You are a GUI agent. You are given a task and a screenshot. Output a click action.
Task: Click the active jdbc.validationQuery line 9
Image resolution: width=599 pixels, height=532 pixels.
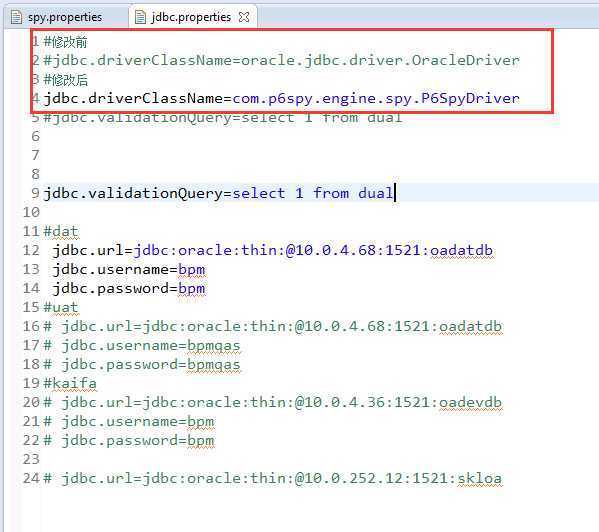219,193
